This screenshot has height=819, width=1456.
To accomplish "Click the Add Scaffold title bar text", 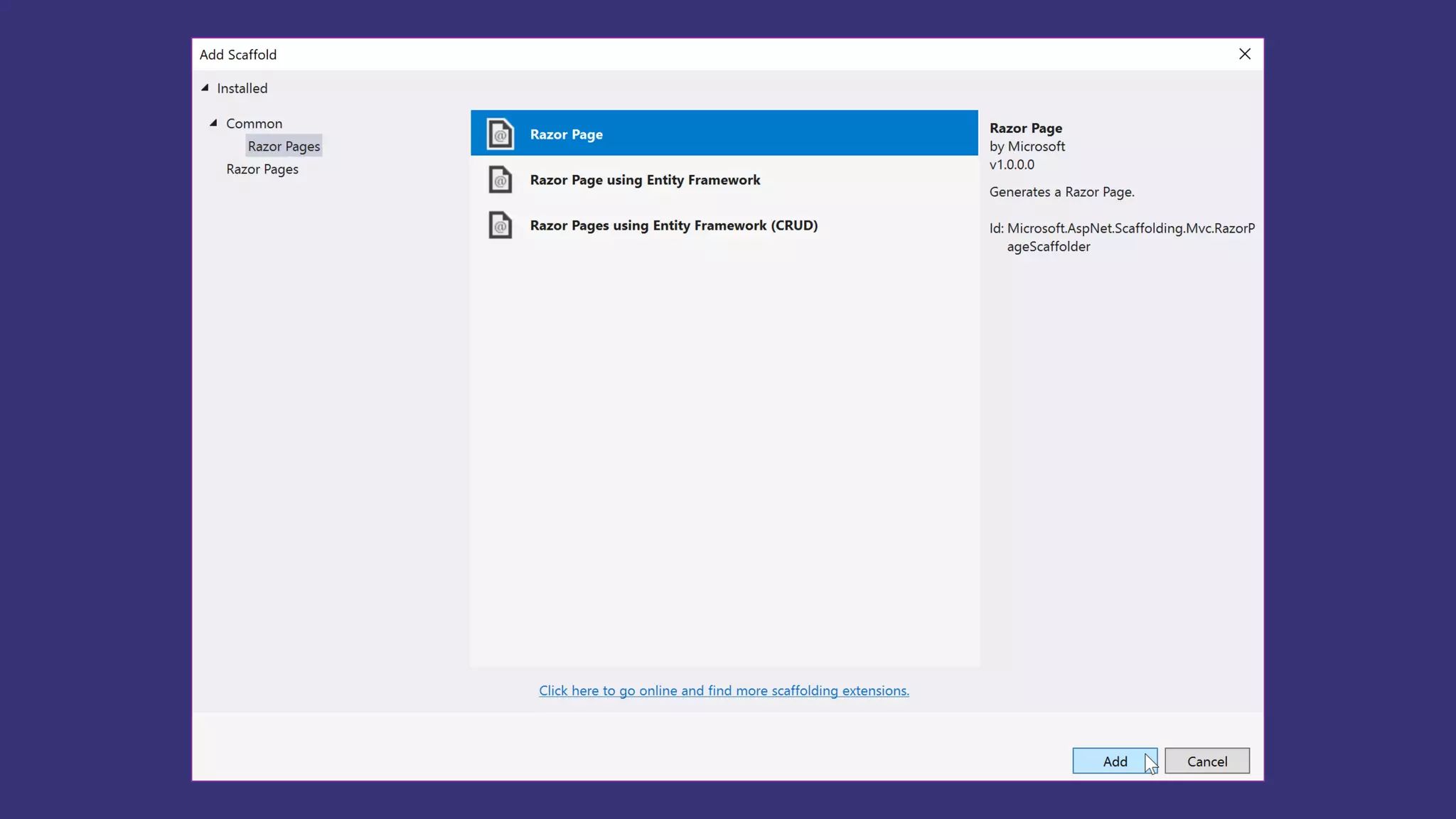I will (238, 55).
